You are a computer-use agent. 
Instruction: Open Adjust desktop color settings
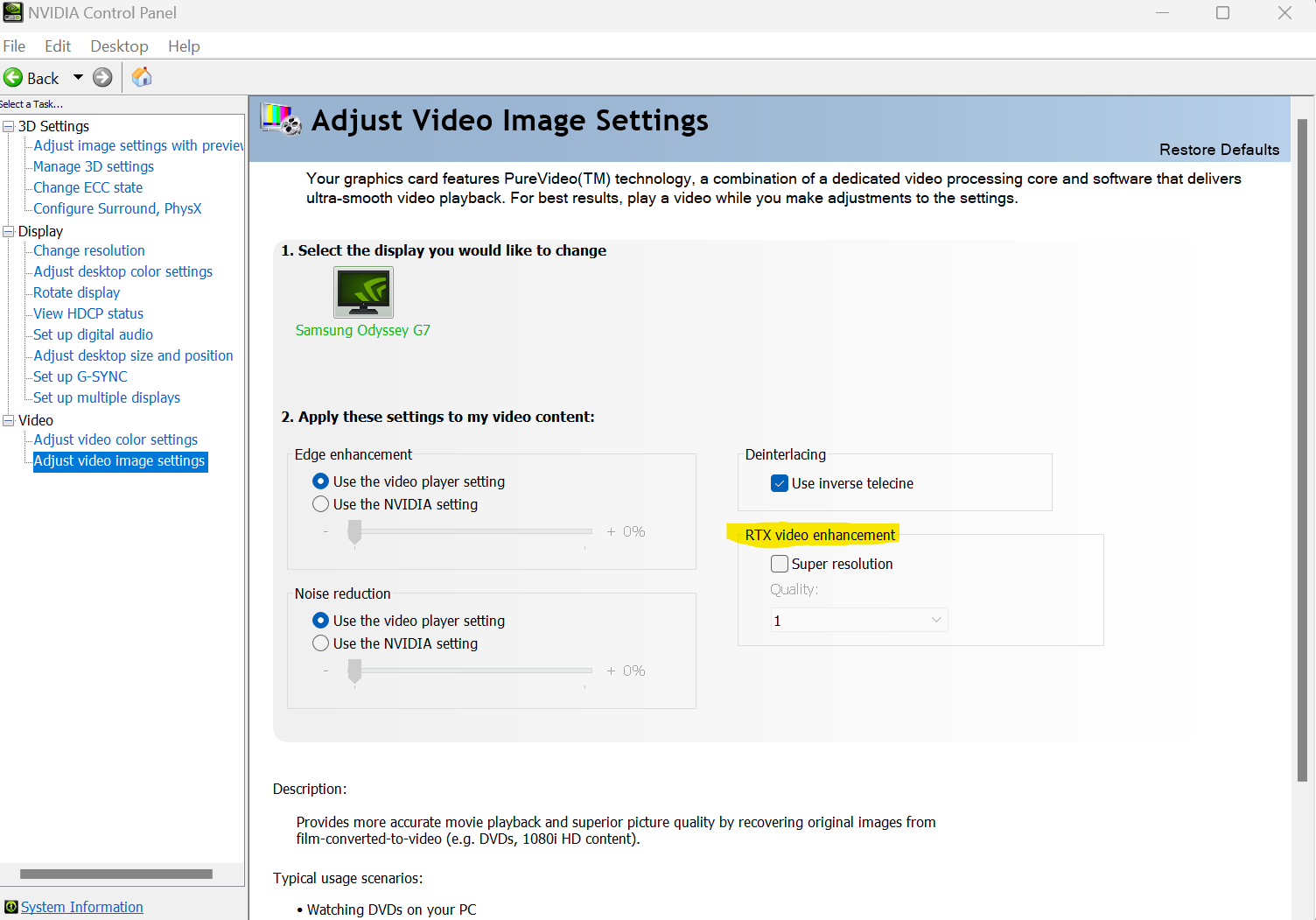point(123,271)
